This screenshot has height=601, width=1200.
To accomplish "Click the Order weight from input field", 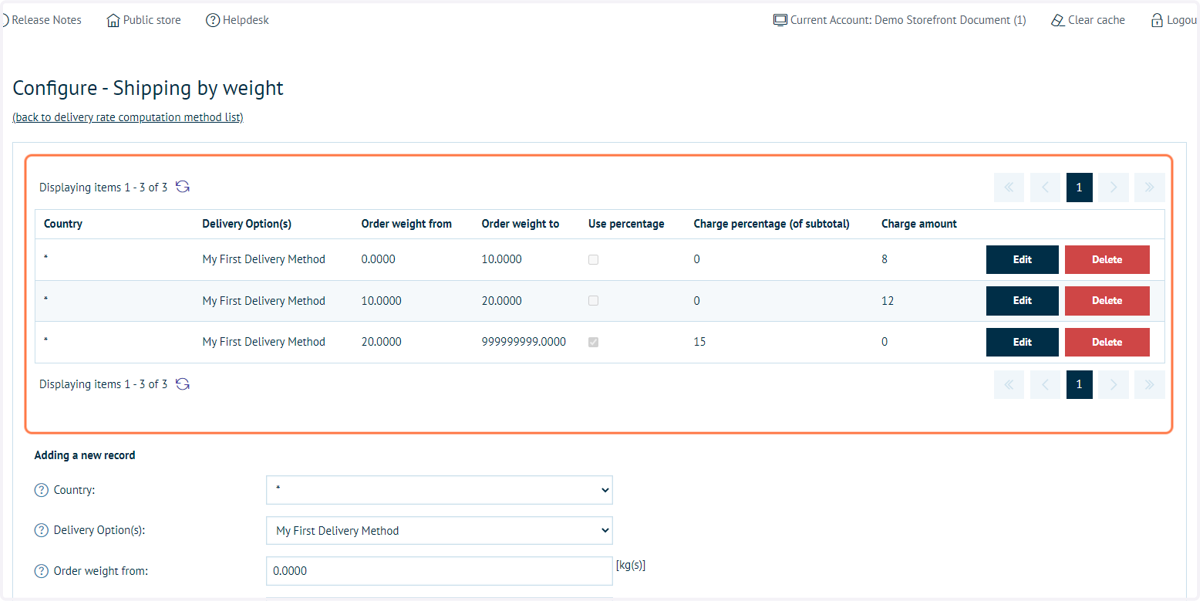I will coord(439,571).
